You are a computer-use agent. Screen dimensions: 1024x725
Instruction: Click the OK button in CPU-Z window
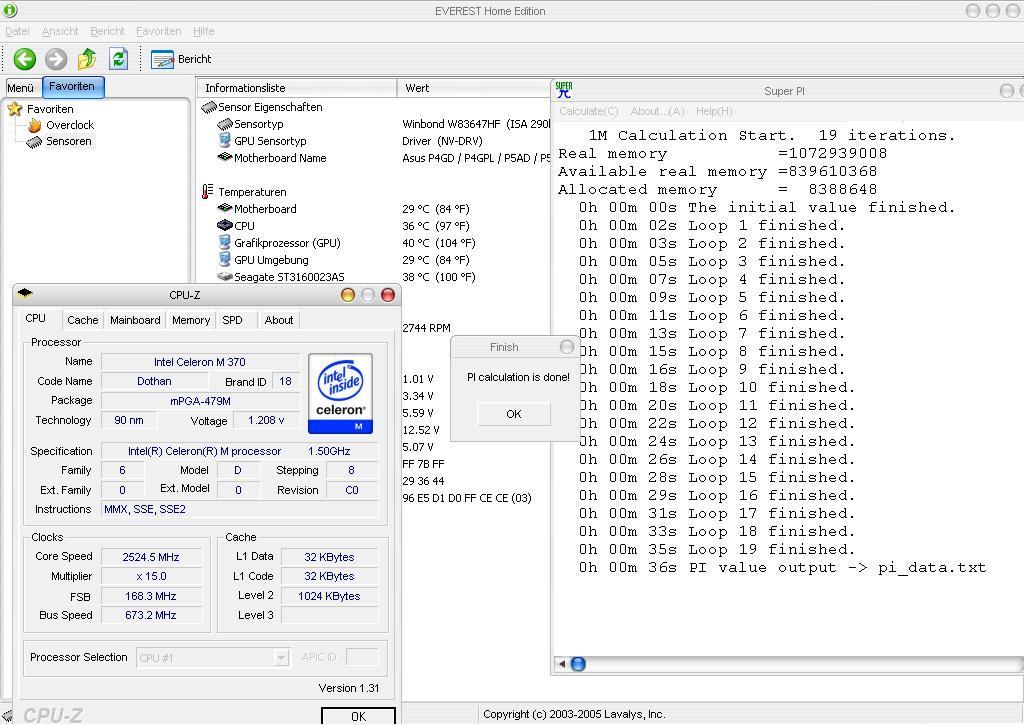coord(359,716)
